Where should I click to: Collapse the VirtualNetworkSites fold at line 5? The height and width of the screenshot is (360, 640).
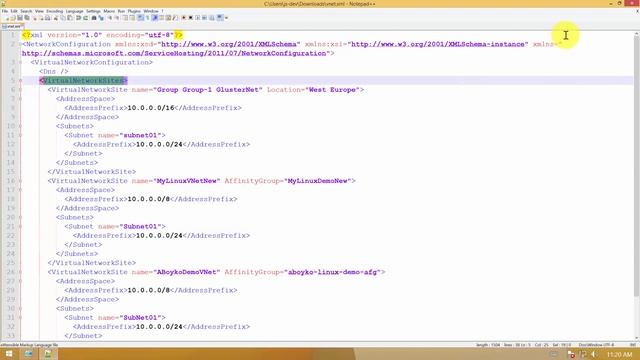point(20,80)
